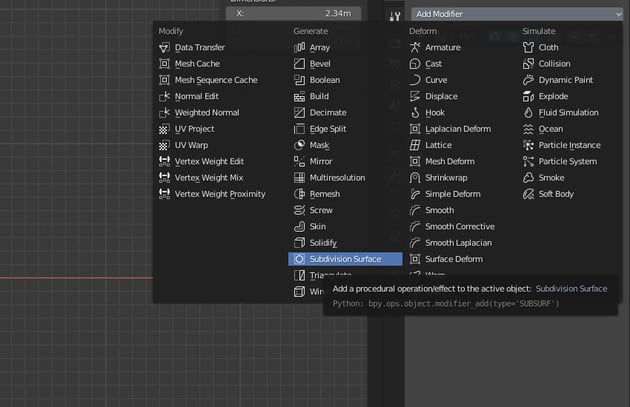Select Subdivision Surface from the menu

pos(344,259)
